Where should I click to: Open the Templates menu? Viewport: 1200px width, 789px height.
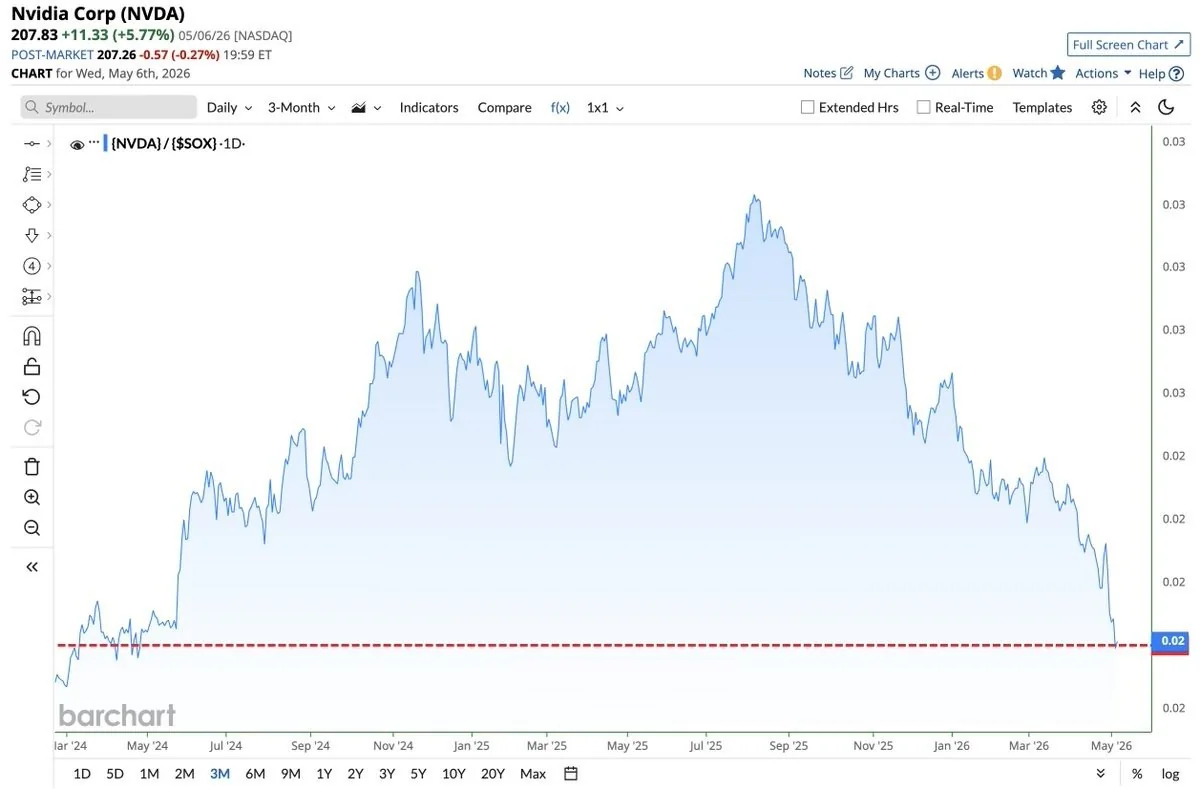click(x=1042, y=107)
